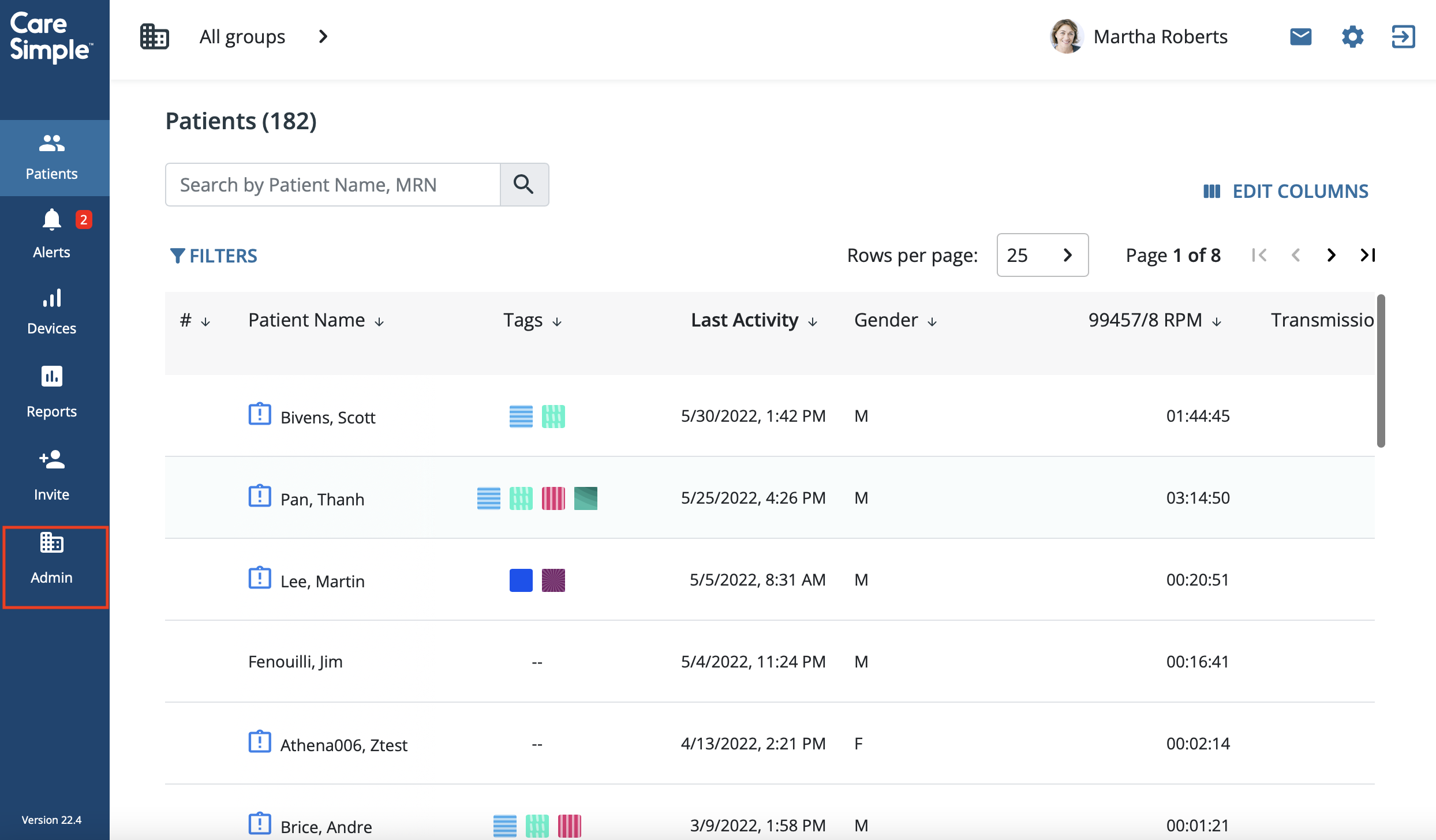1436x840 pixels.
Task: Open the Alerts section
Action: tap(52, 235)
